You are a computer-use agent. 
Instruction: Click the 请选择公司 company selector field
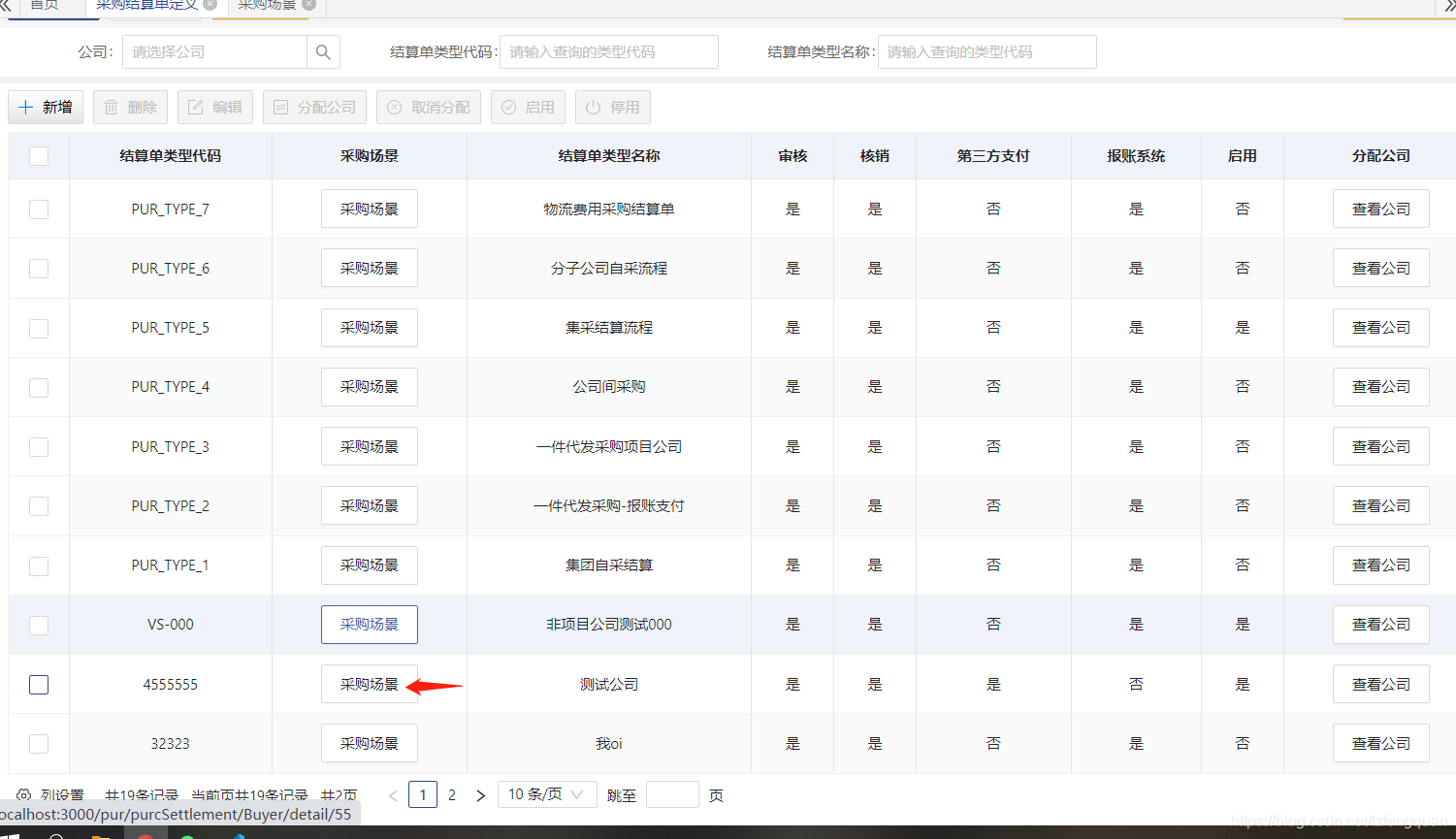pos(214,52)
